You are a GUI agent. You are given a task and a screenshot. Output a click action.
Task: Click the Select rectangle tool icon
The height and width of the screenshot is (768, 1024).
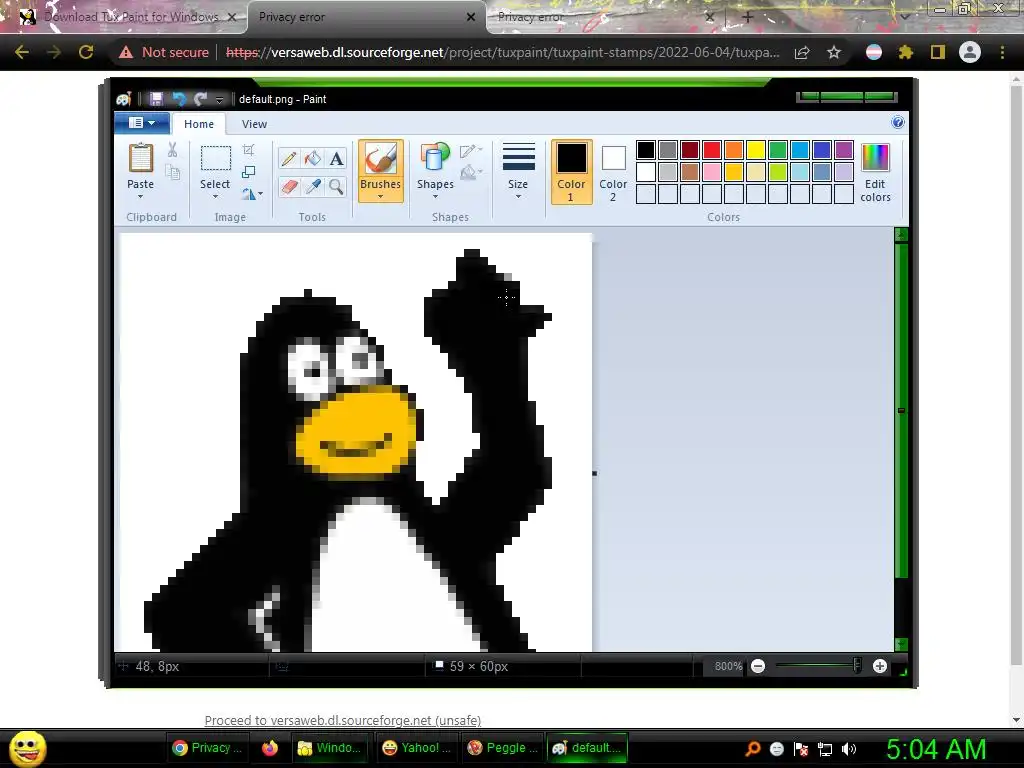pyautogui.click(x=215, y=159)
